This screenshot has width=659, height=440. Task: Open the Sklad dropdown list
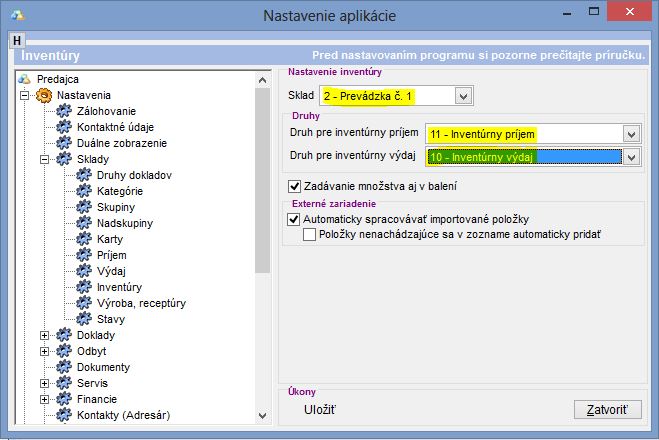(462, 96)
